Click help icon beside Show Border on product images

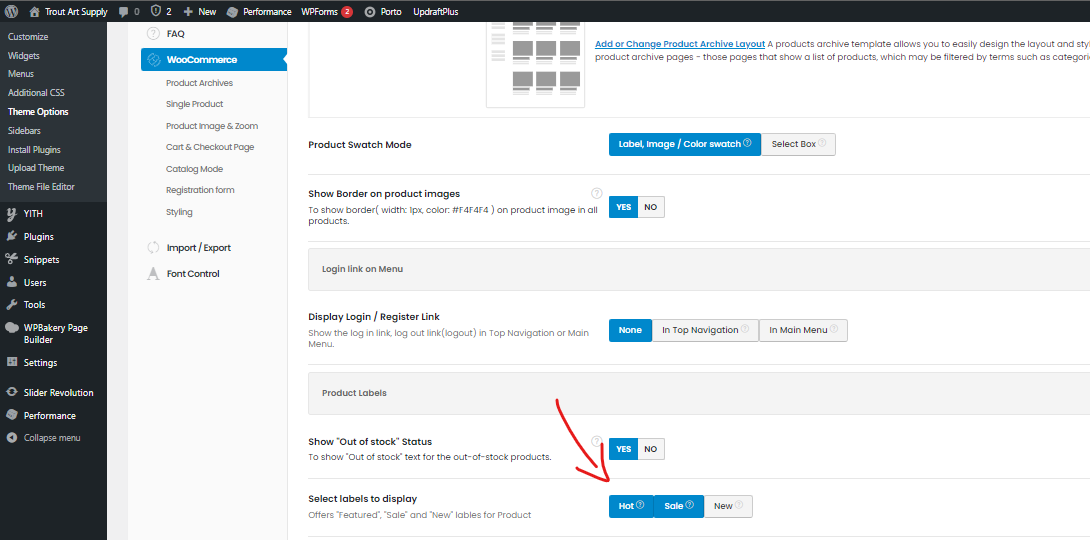point(596,193)
